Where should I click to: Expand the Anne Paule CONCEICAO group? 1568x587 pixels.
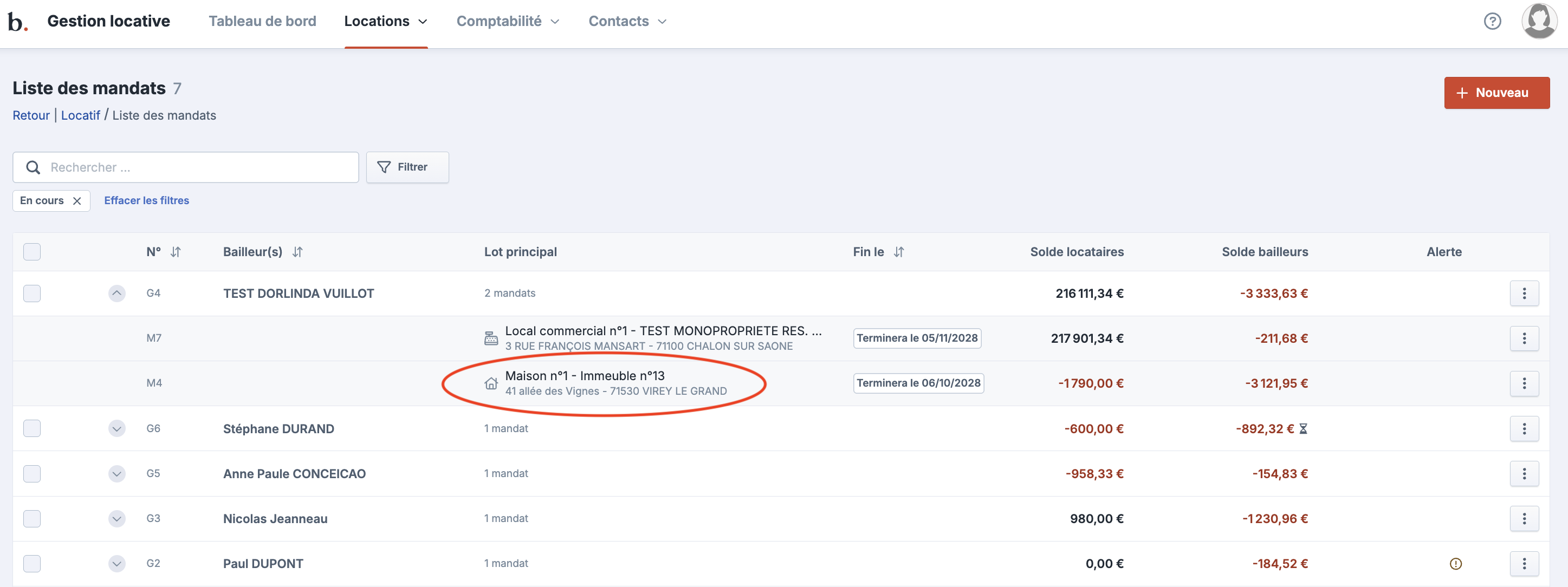[x=117, y=474]
